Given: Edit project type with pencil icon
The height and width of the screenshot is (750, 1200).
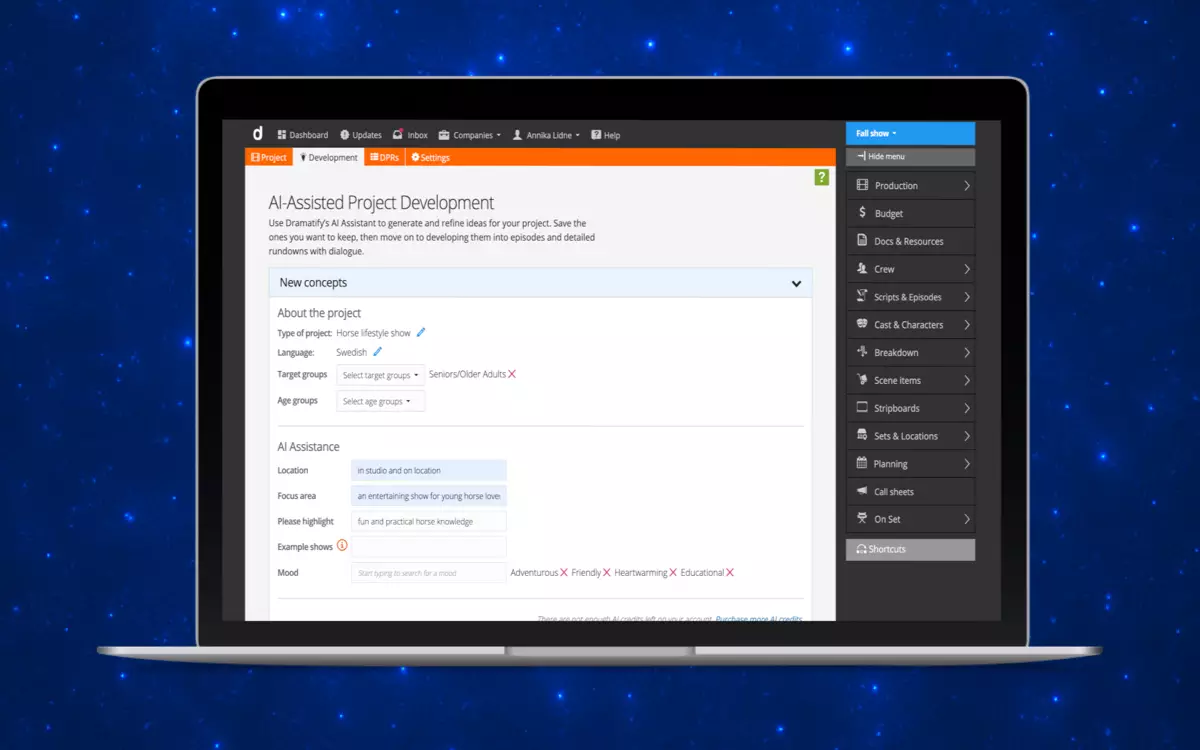Looking at the screenshot, I should [x=421, y=333].
